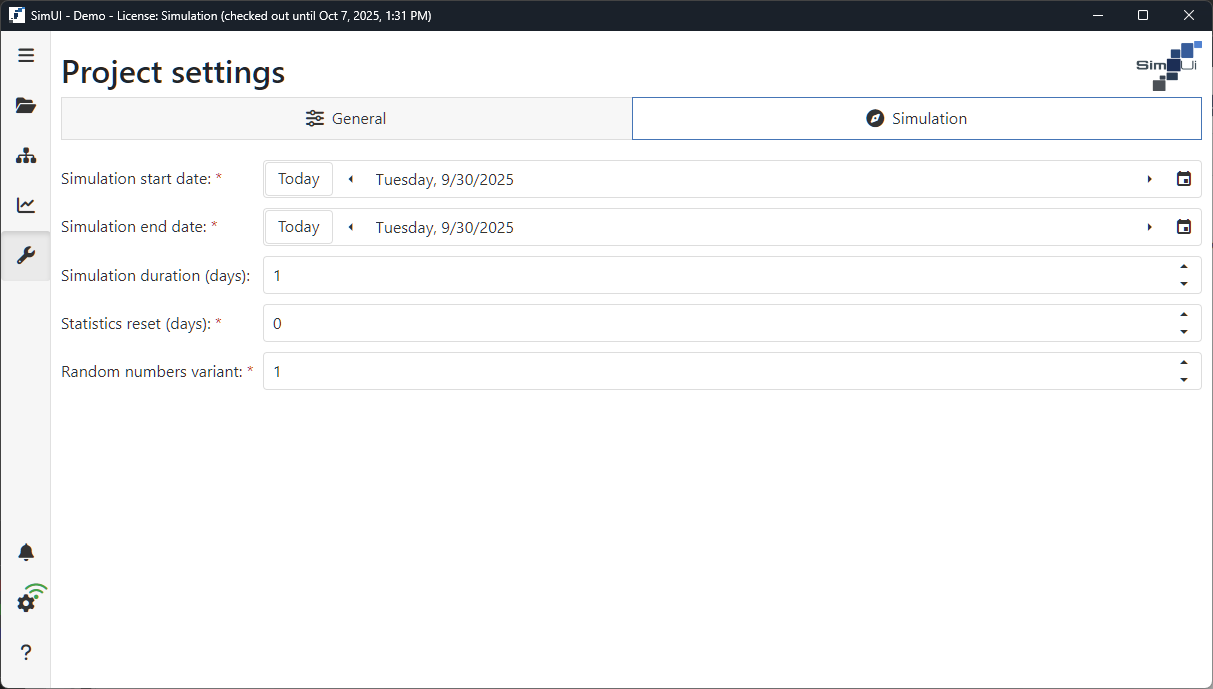
Task: Open calendar picker for simulation start date
Action: click(x=1184, y=179)
